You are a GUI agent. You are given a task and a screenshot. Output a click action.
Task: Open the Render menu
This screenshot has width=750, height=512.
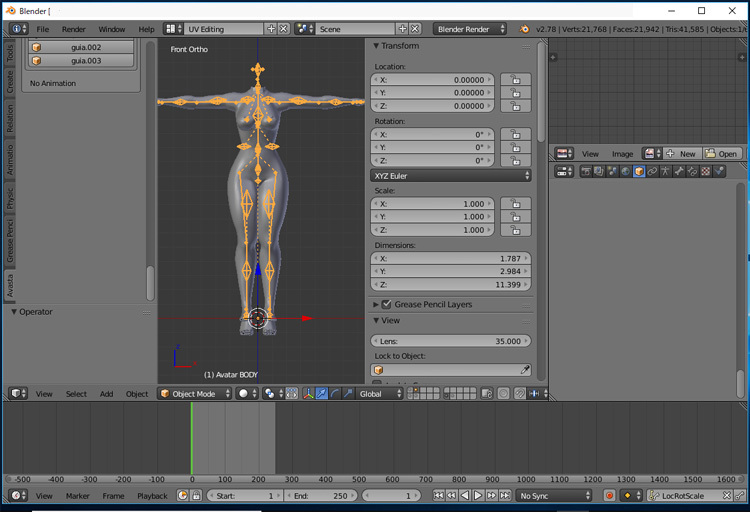(x=74, y=29)
